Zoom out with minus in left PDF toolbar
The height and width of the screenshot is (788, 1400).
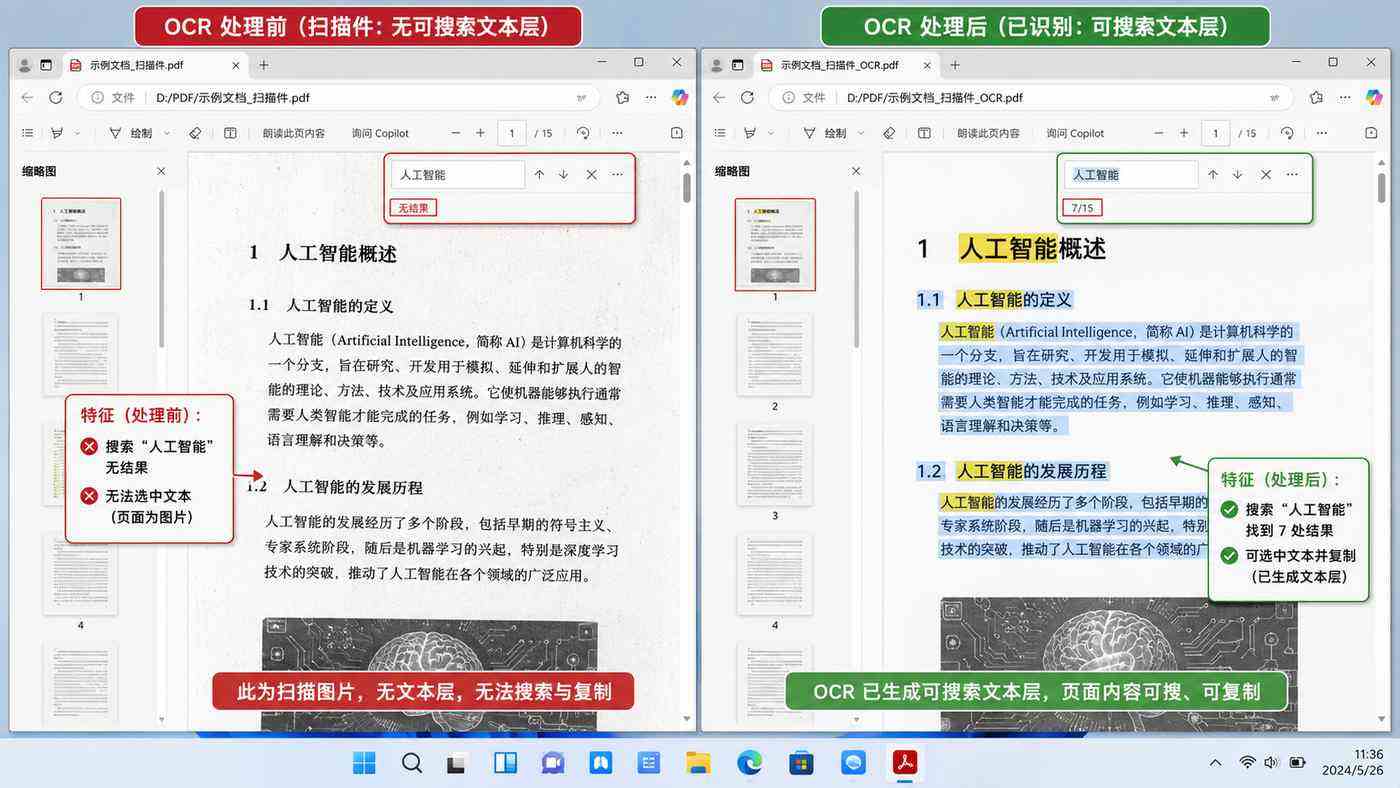[456, 133]
